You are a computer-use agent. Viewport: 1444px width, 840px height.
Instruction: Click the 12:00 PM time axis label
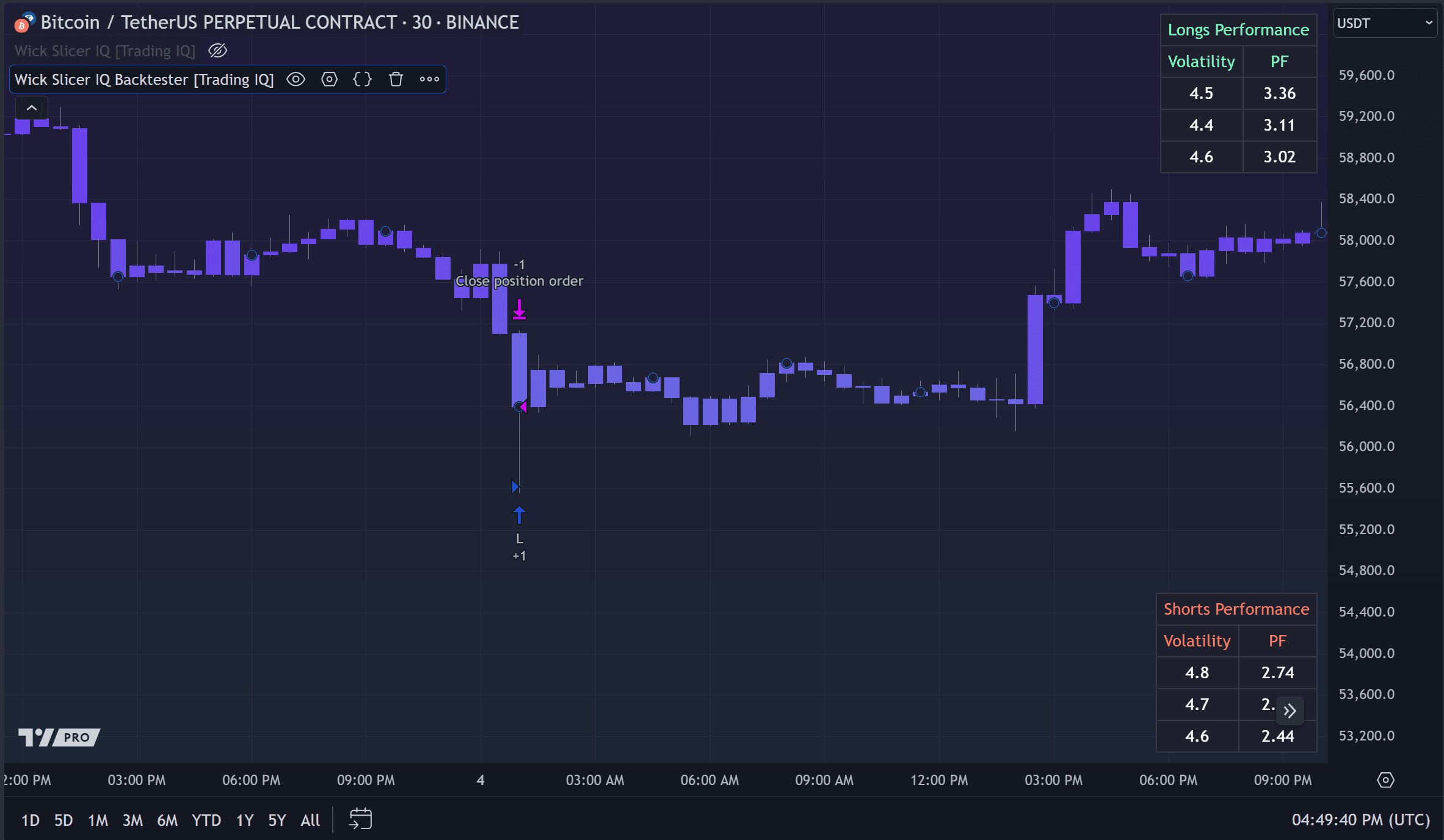pos(939,780)
